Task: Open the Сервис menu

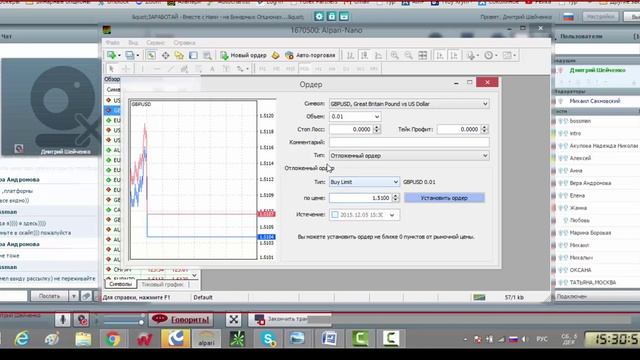Action: click(156, 42)
